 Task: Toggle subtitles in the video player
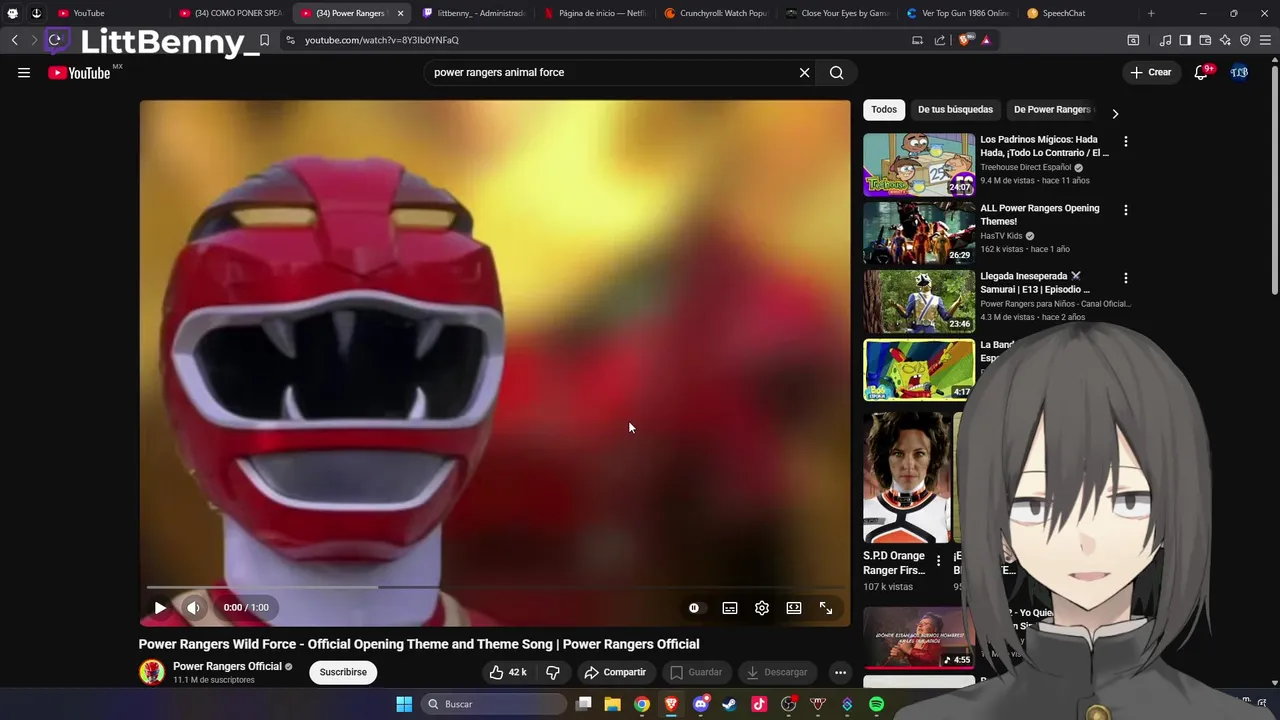730,607
